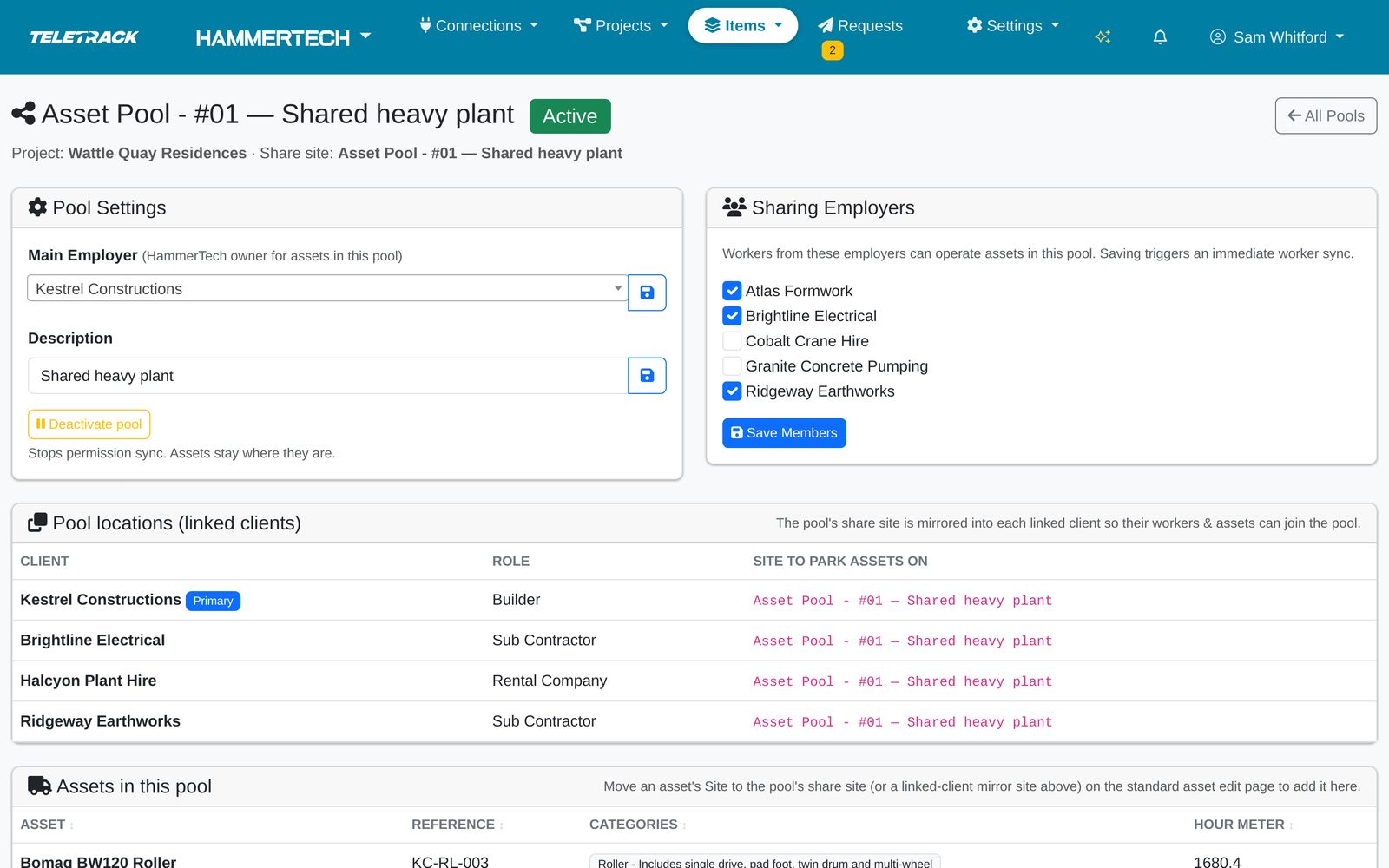Click the TeleTrack logo
The width and height of the screenshot is (1389, 868).
click(x=84, y=37)
